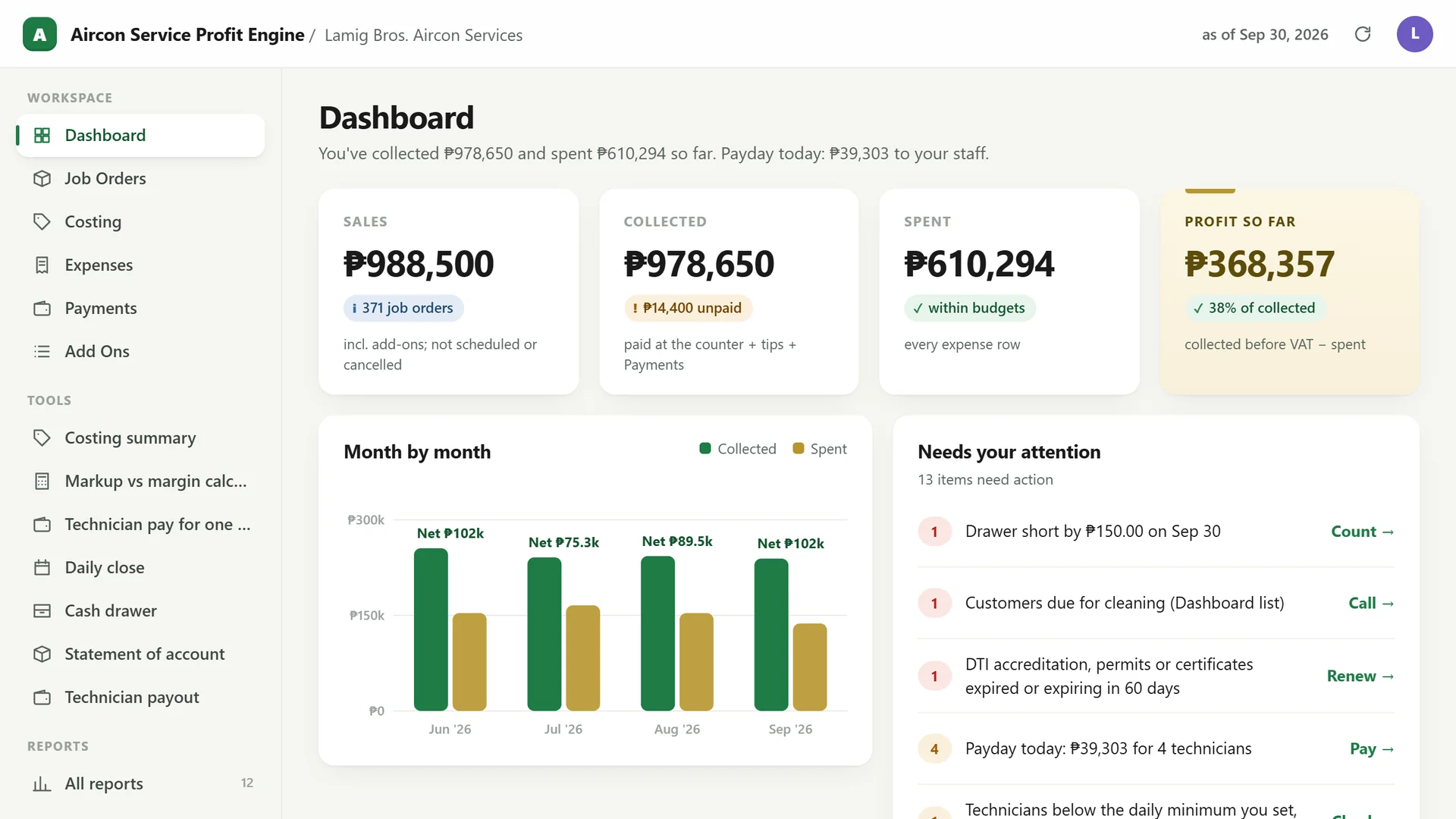Click the Spent legend swatch

coord(798,448)
